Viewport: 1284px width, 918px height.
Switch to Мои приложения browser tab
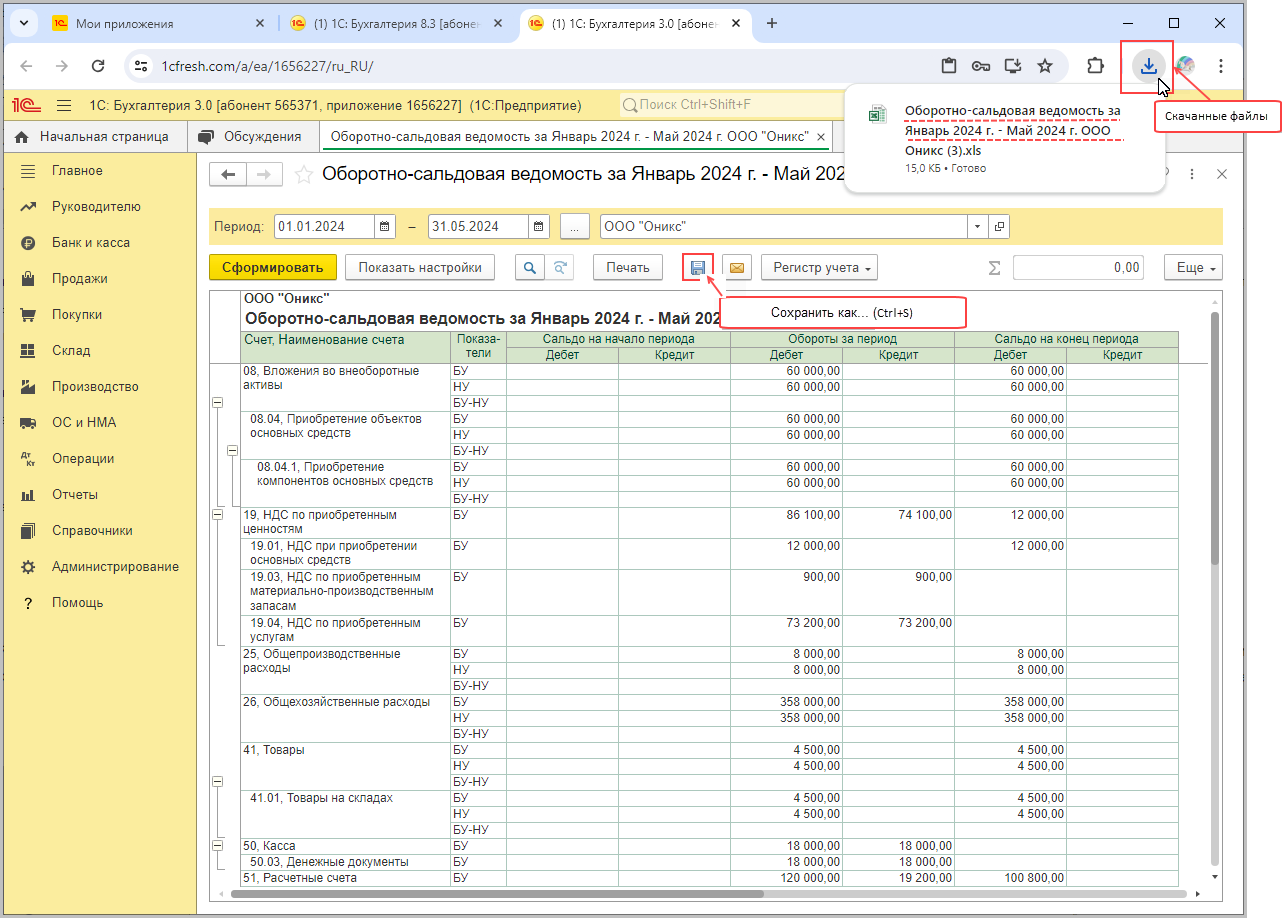(160, 23)
